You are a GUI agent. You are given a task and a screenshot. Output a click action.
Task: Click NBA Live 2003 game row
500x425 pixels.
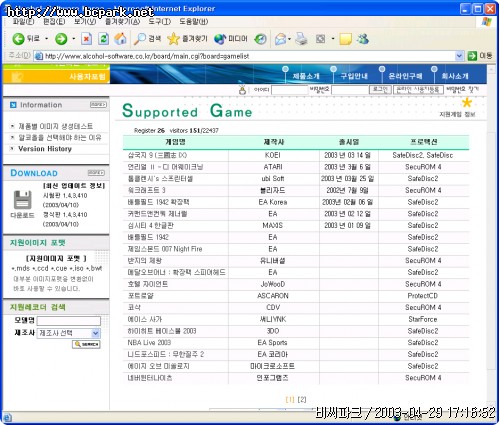pos(296,343)
